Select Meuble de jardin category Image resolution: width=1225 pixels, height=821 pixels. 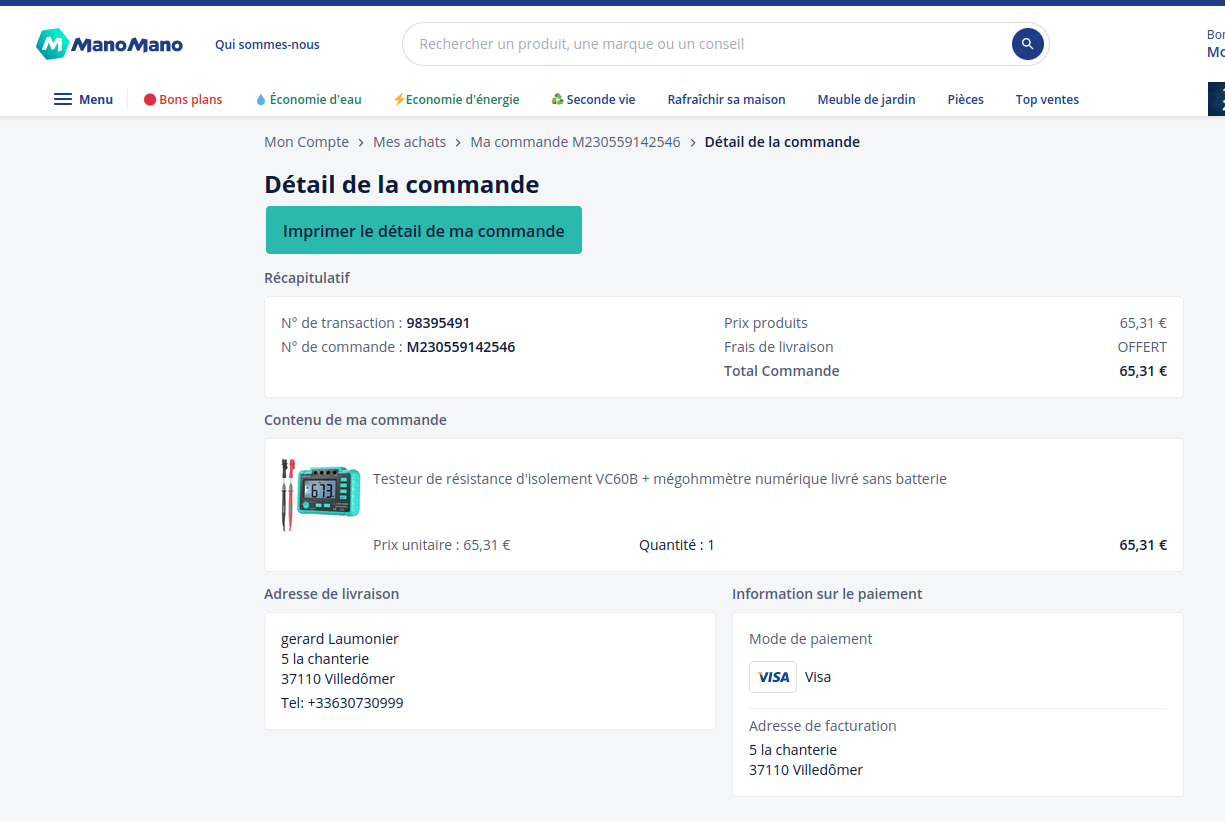click(x=866, y=99)
